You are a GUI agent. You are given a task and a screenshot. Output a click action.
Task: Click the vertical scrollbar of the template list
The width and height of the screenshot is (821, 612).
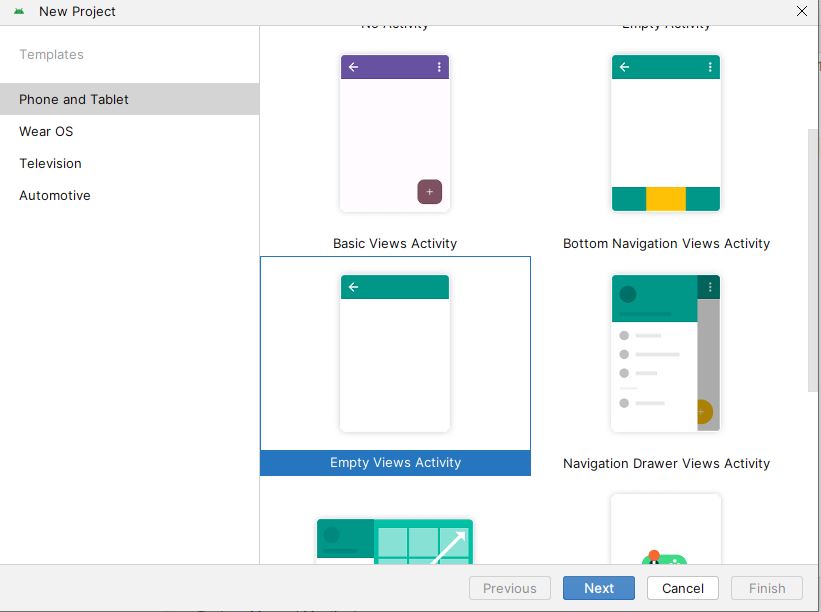pos(813,260)
